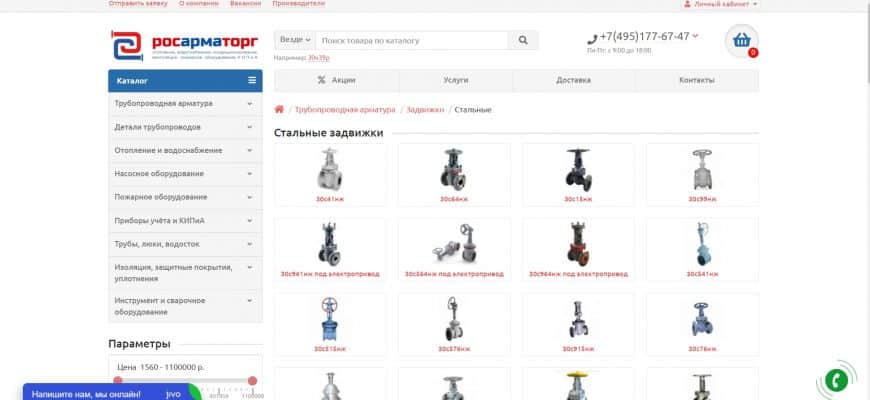This screenshot has height=400, width=870.
Task: Open the Акции menu tab
Action: [337, 80]
